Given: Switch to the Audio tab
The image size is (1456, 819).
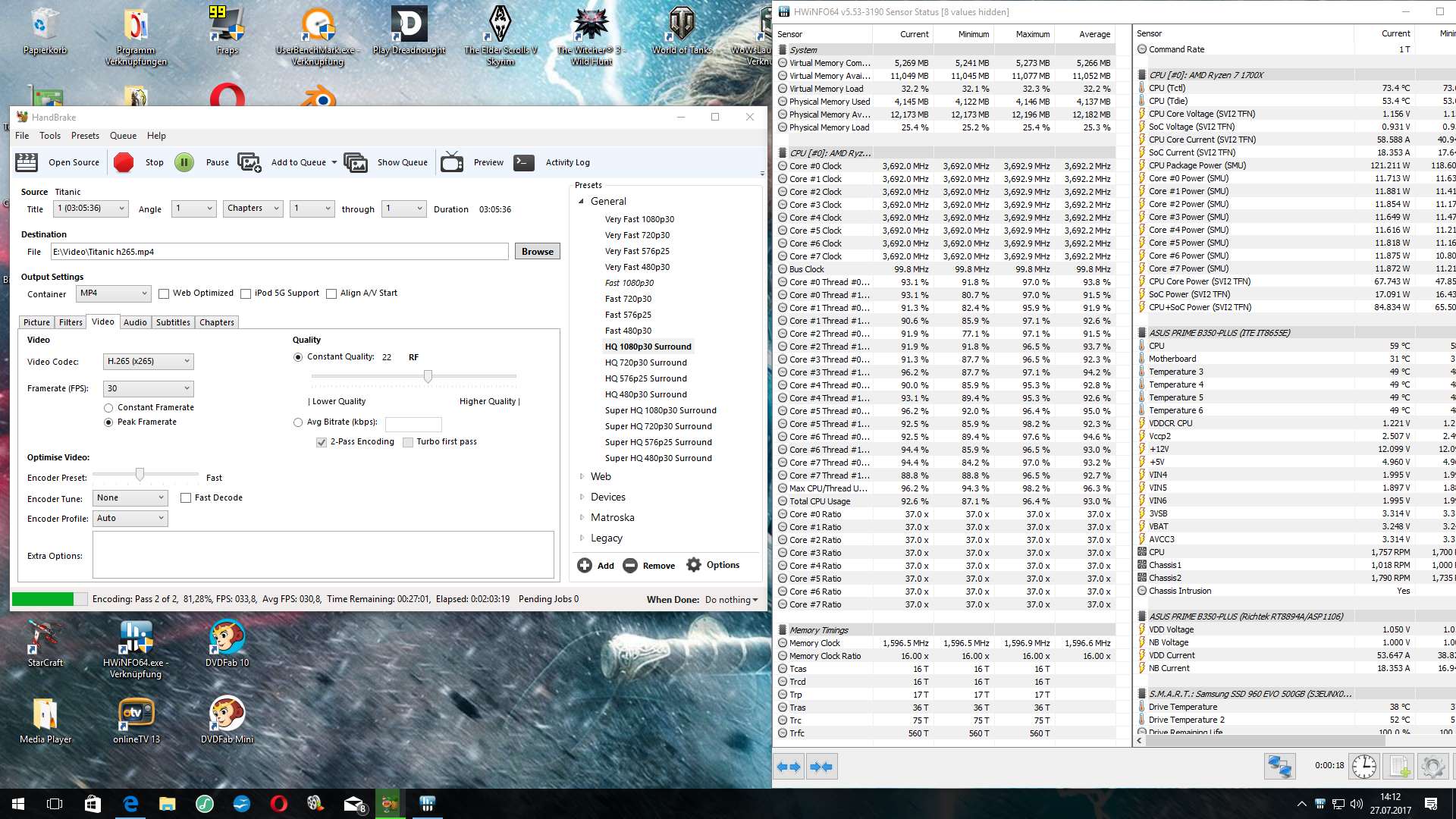Looking at the screenshot, I should [x=135, y=322].
